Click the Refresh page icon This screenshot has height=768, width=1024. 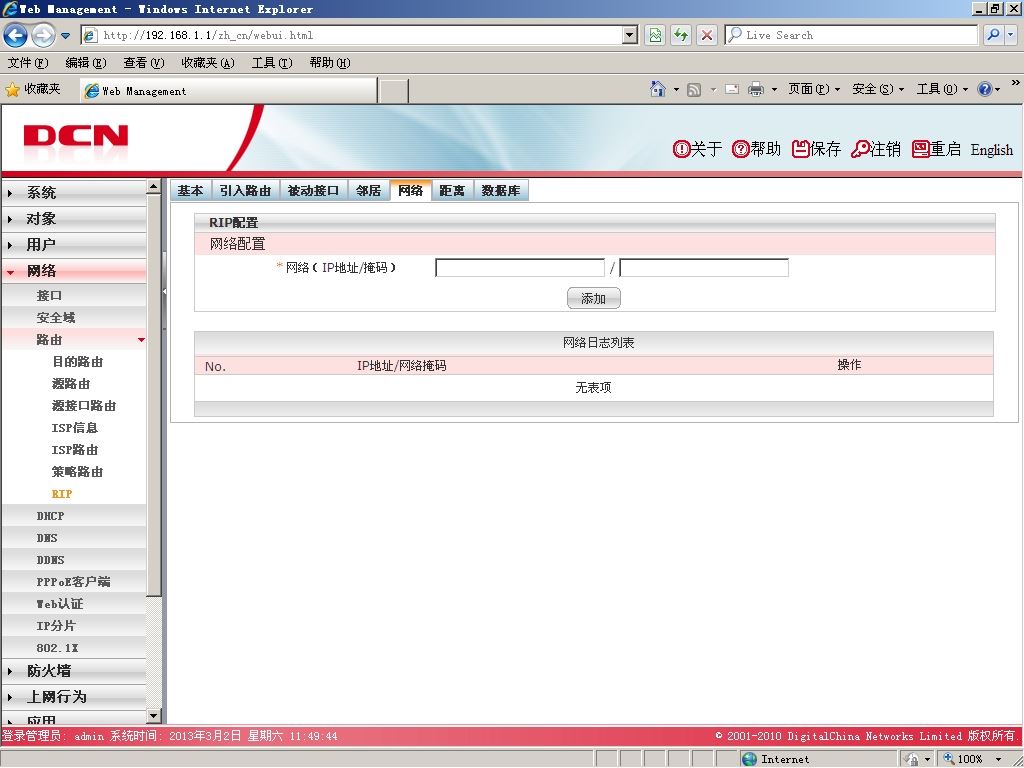[681, 35]
